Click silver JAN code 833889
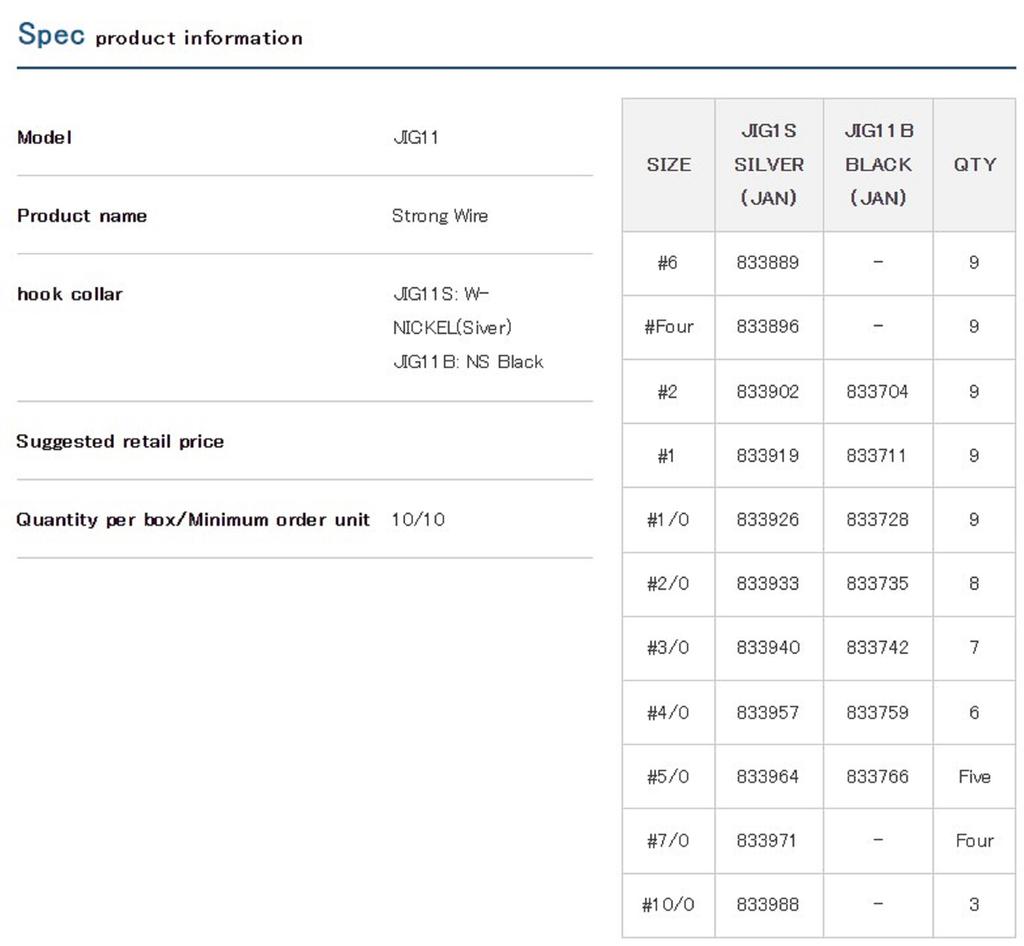1024x946 pixels. [768, 263]
